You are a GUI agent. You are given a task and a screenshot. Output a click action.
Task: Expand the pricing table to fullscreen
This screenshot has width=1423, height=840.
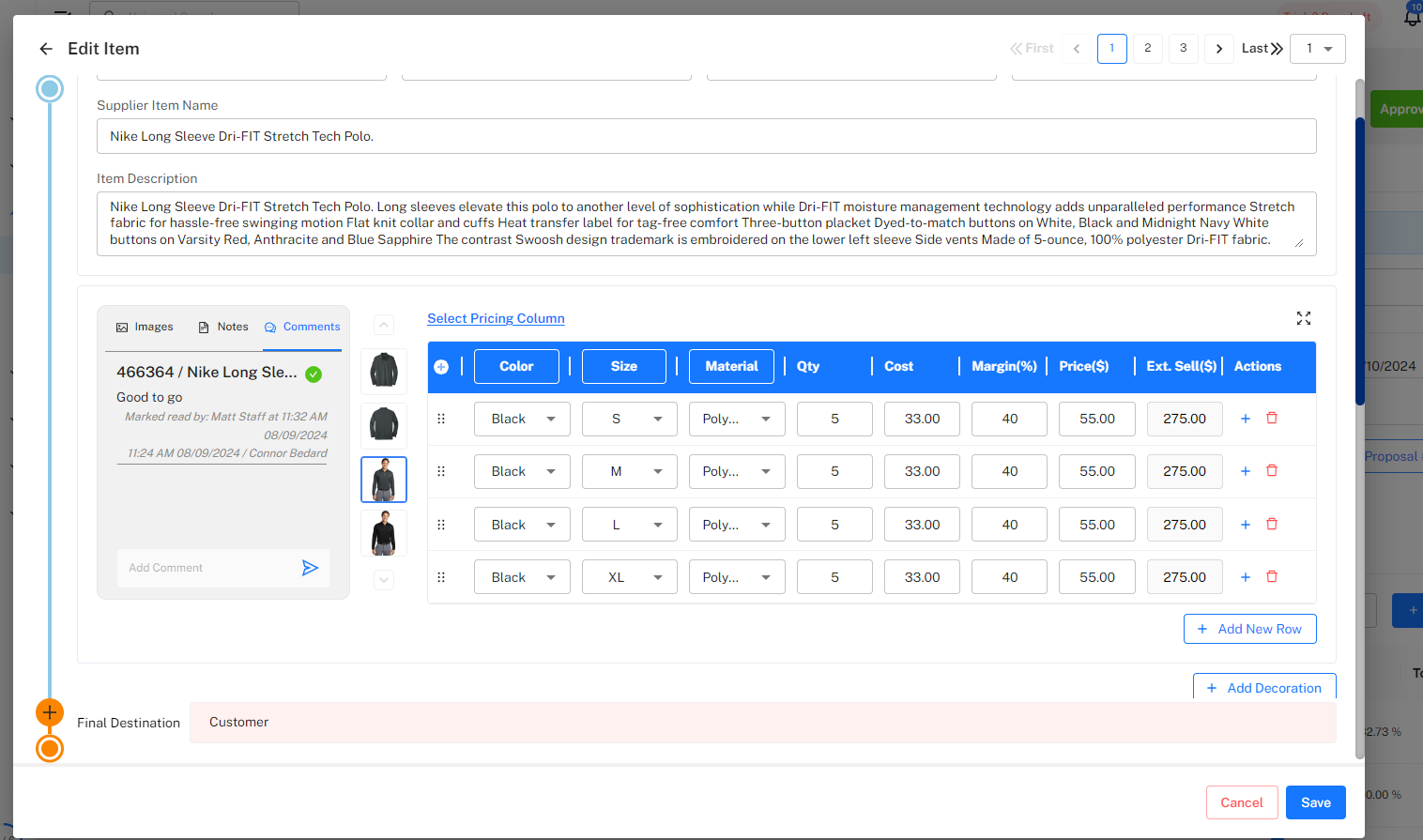1304,318
